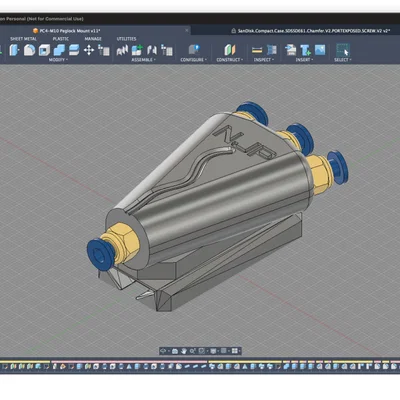Open Display Settings in navigation bar
400x400 pixels.
(x=213, y=351)
